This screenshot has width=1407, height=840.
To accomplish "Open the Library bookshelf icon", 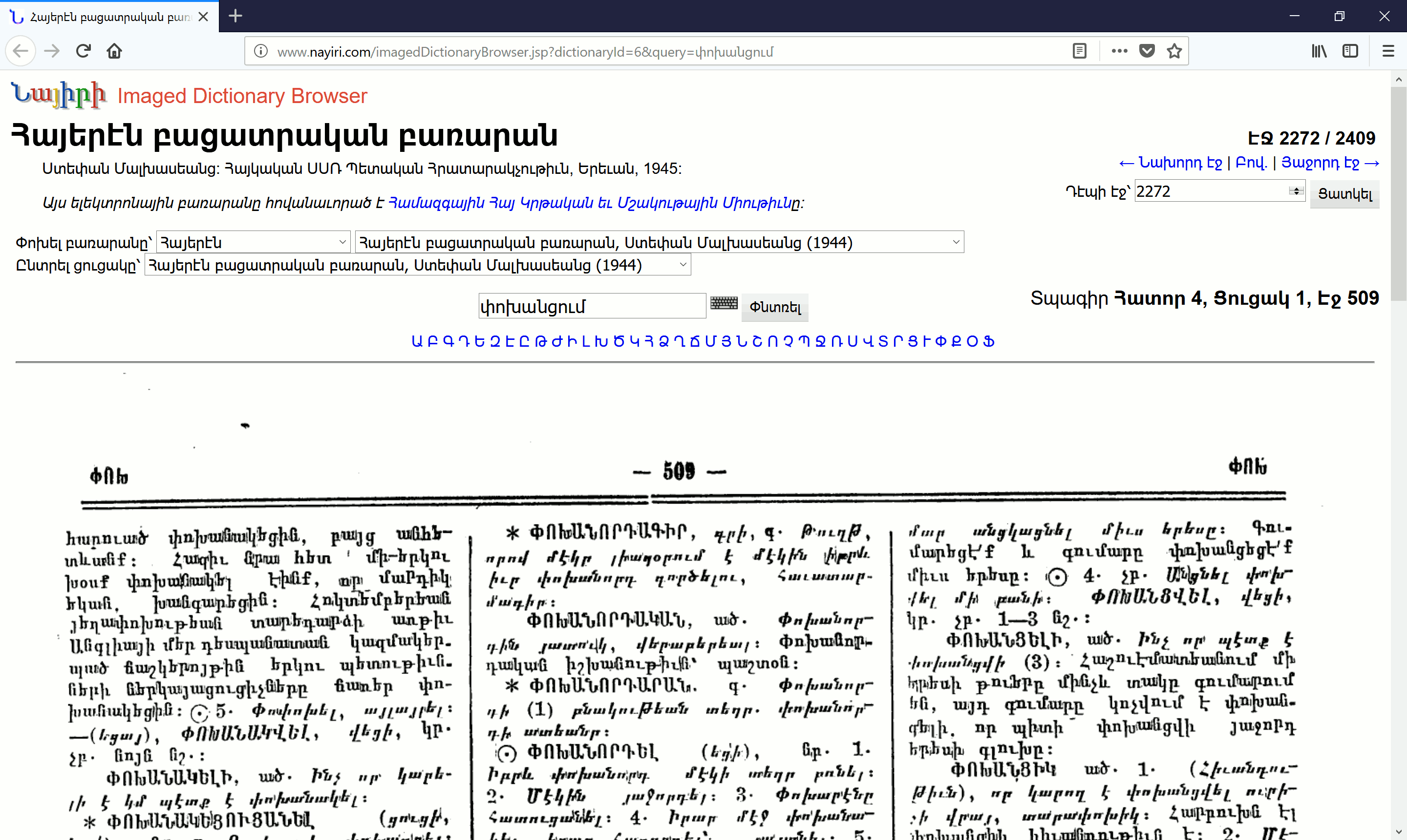I will coord(1319,51).
